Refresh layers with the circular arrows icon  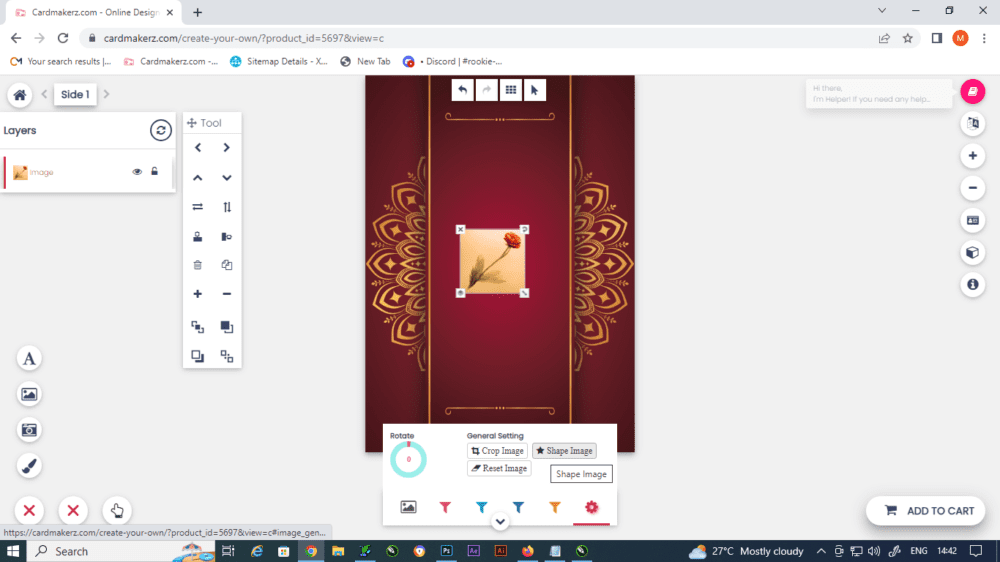point(161,130)
